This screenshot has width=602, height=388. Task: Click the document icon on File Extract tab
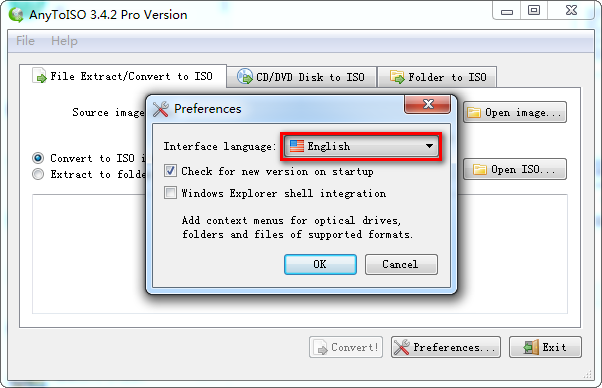(x=39, y=75)
